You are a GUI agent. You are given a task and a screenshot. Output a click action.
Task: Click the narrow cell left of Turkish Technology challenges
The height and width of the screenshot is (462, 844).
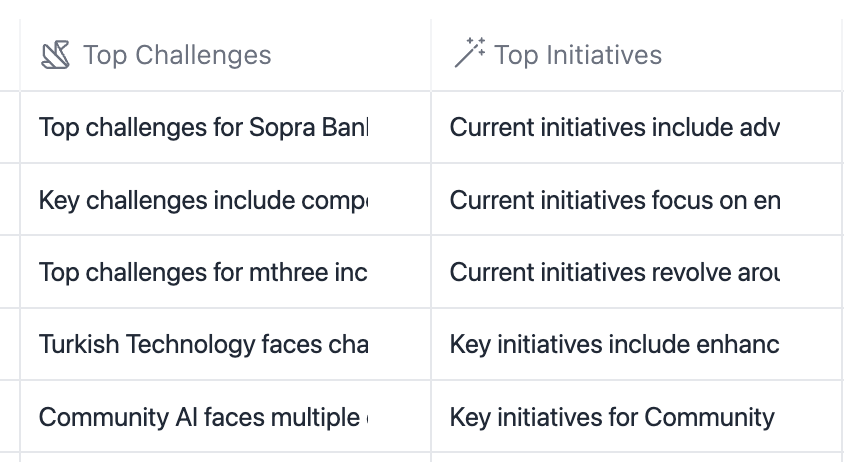9,344
